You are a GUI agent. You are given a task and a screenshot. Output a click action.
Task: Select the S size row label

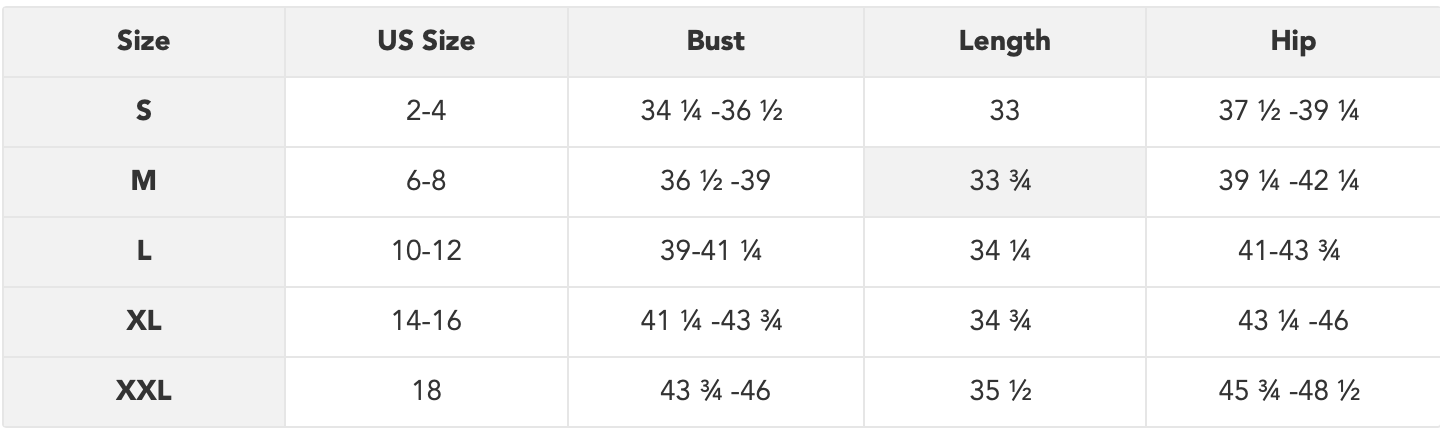[x=143, y=111]
